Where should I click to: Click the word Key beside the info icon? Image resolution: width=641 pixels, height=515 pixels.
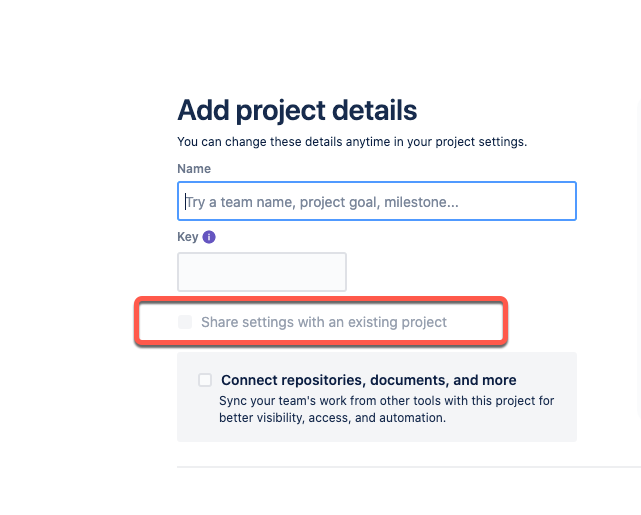coord(188,237)
